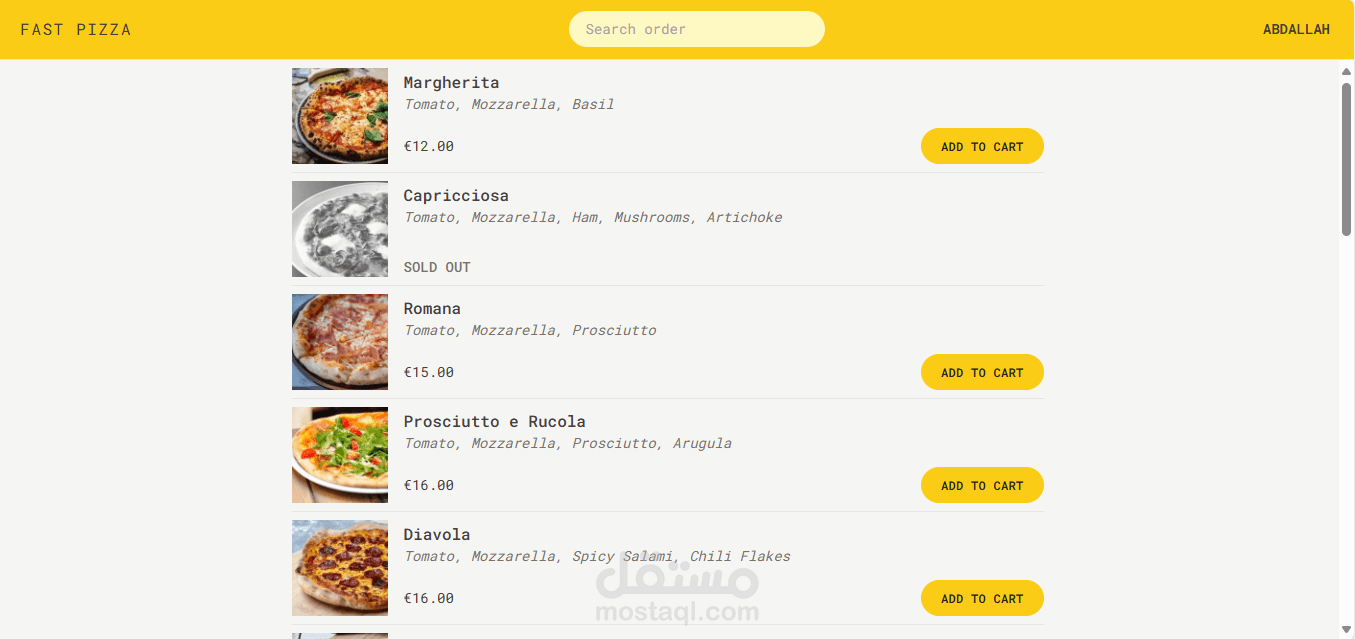
Task: Click the Romana €15.00 price
Action: pos(429,372)
